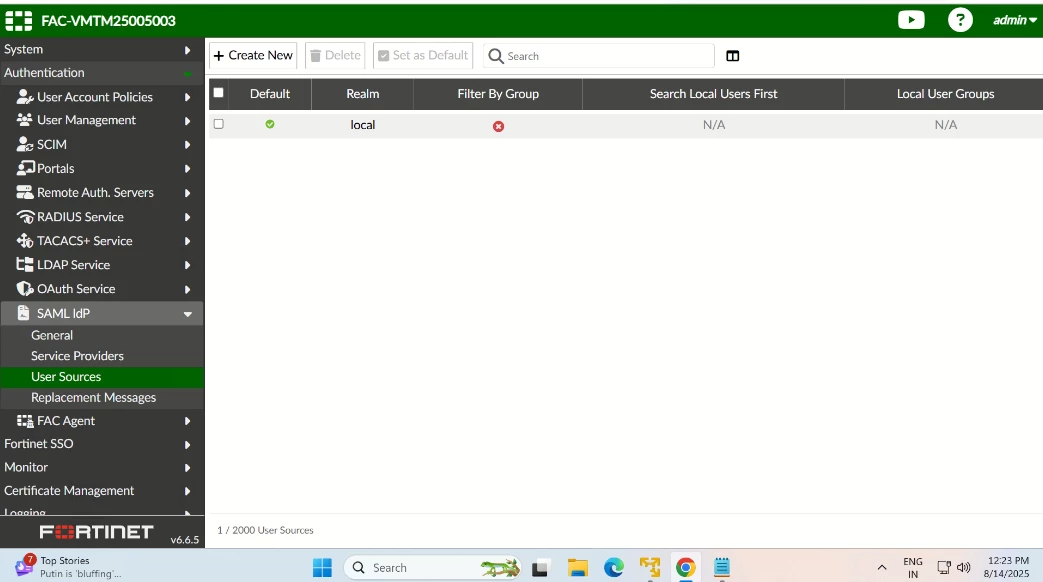Click the Search Local Users First header
This screenshot has width=1043, height=582.
pyautogui.click(x=713, y=94)
